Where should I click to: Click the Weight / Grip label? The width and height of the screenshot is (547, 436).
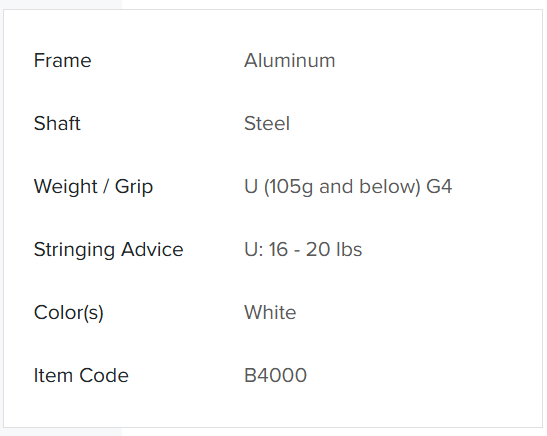93,187
